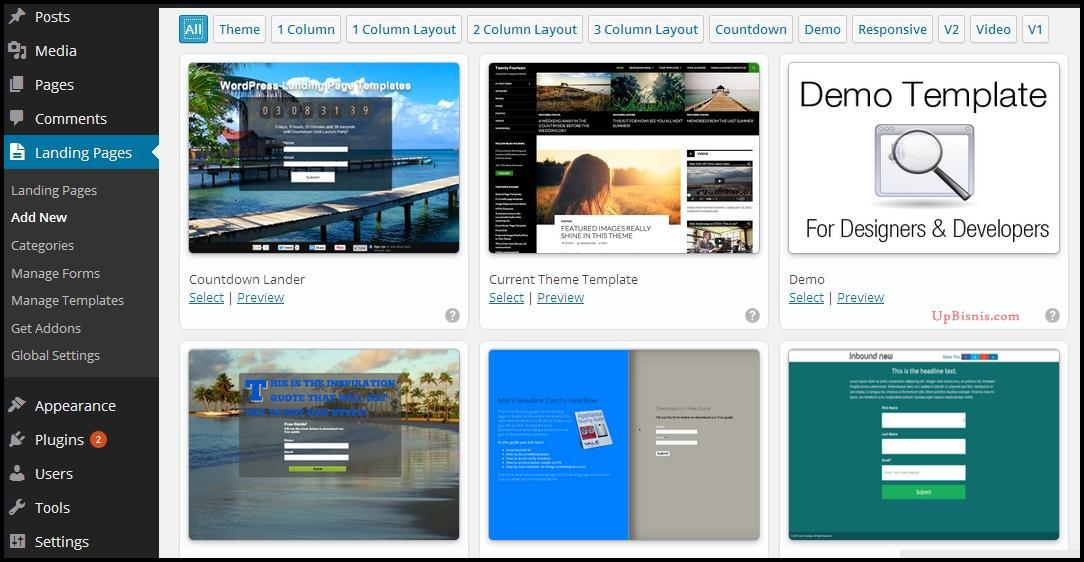This screenshot has width=1084, height=562.
Task: Click Add New submenu item
Action: click(39, 217)
